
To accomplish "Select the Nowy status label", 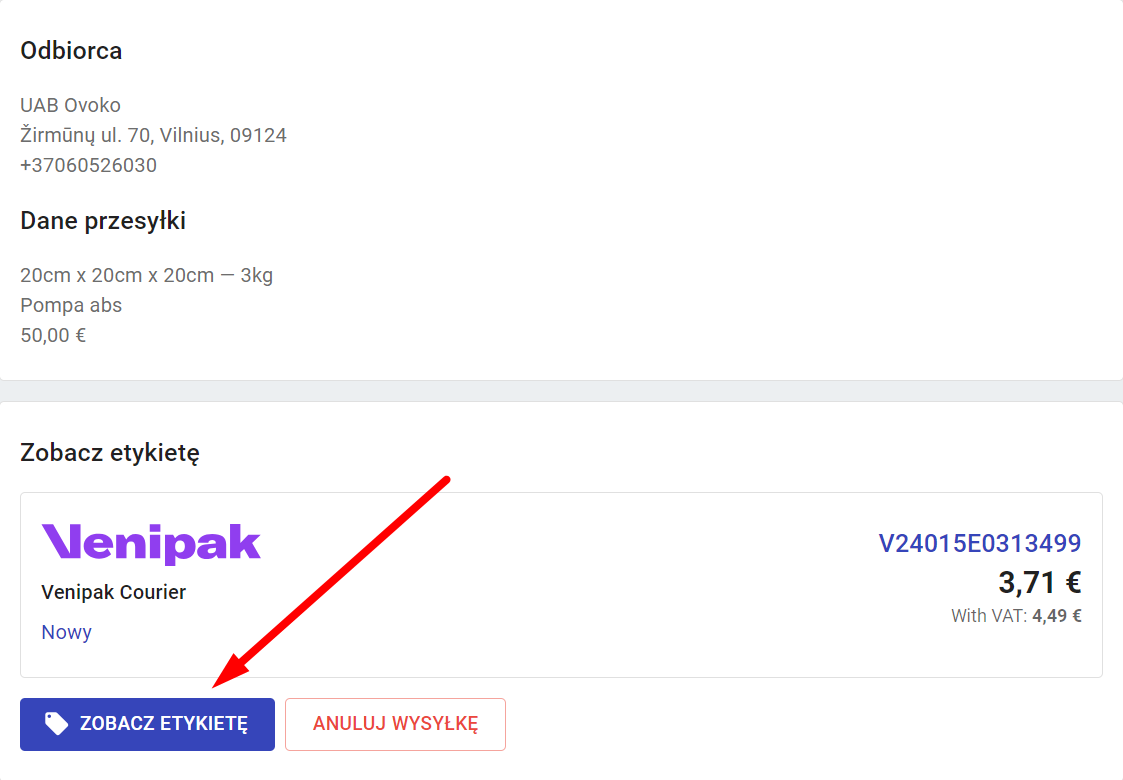I will (67, 632).
